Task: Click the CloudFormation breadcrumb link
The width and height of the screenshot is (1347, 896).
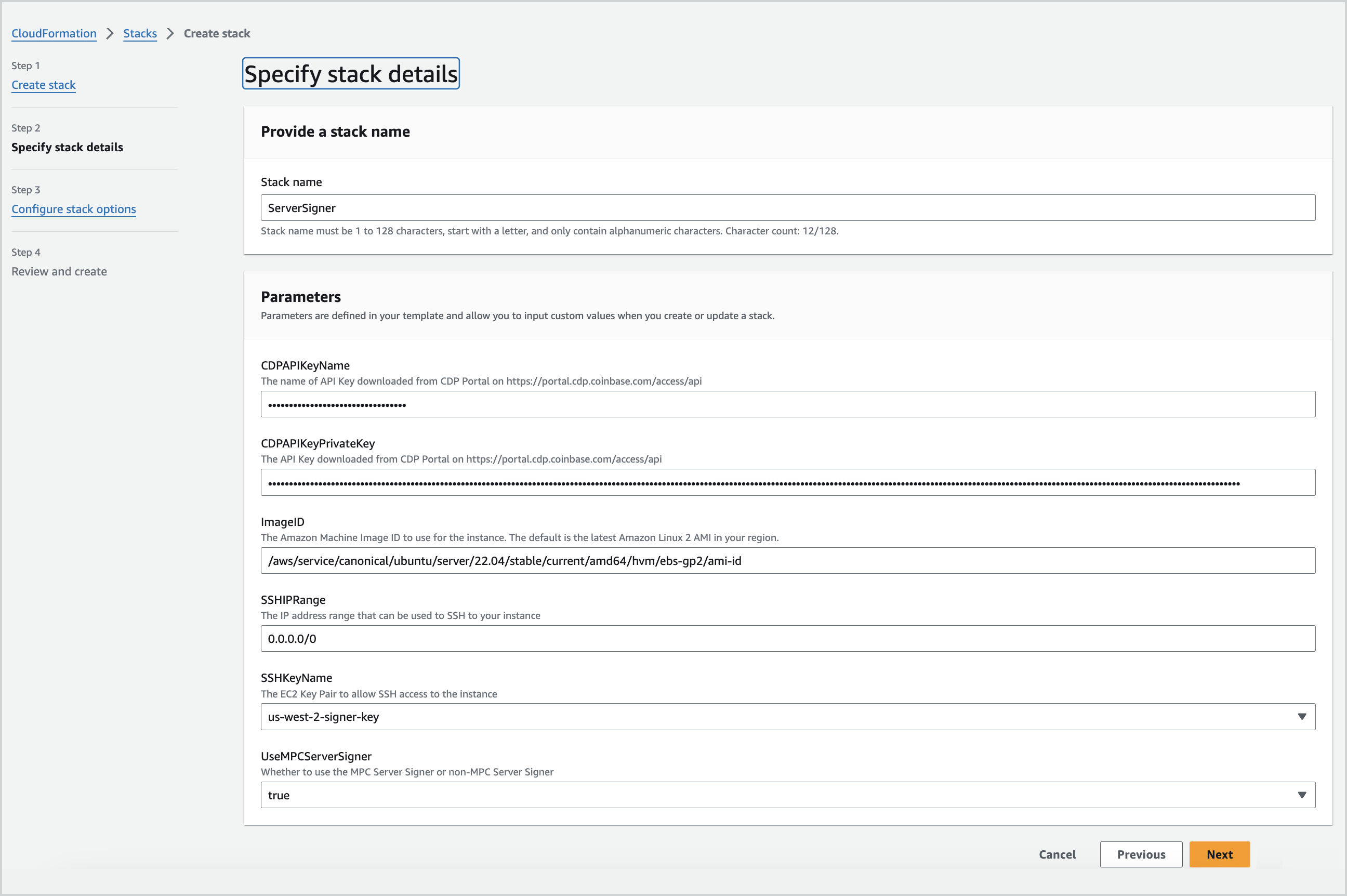Action: coord(54,33)
